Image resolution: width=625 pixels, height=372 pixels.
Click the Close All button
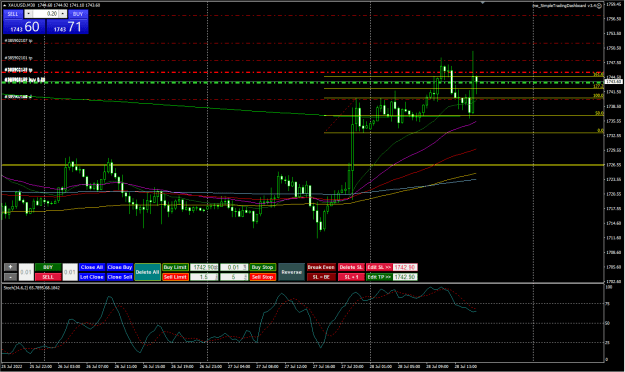tap(92, 267)
